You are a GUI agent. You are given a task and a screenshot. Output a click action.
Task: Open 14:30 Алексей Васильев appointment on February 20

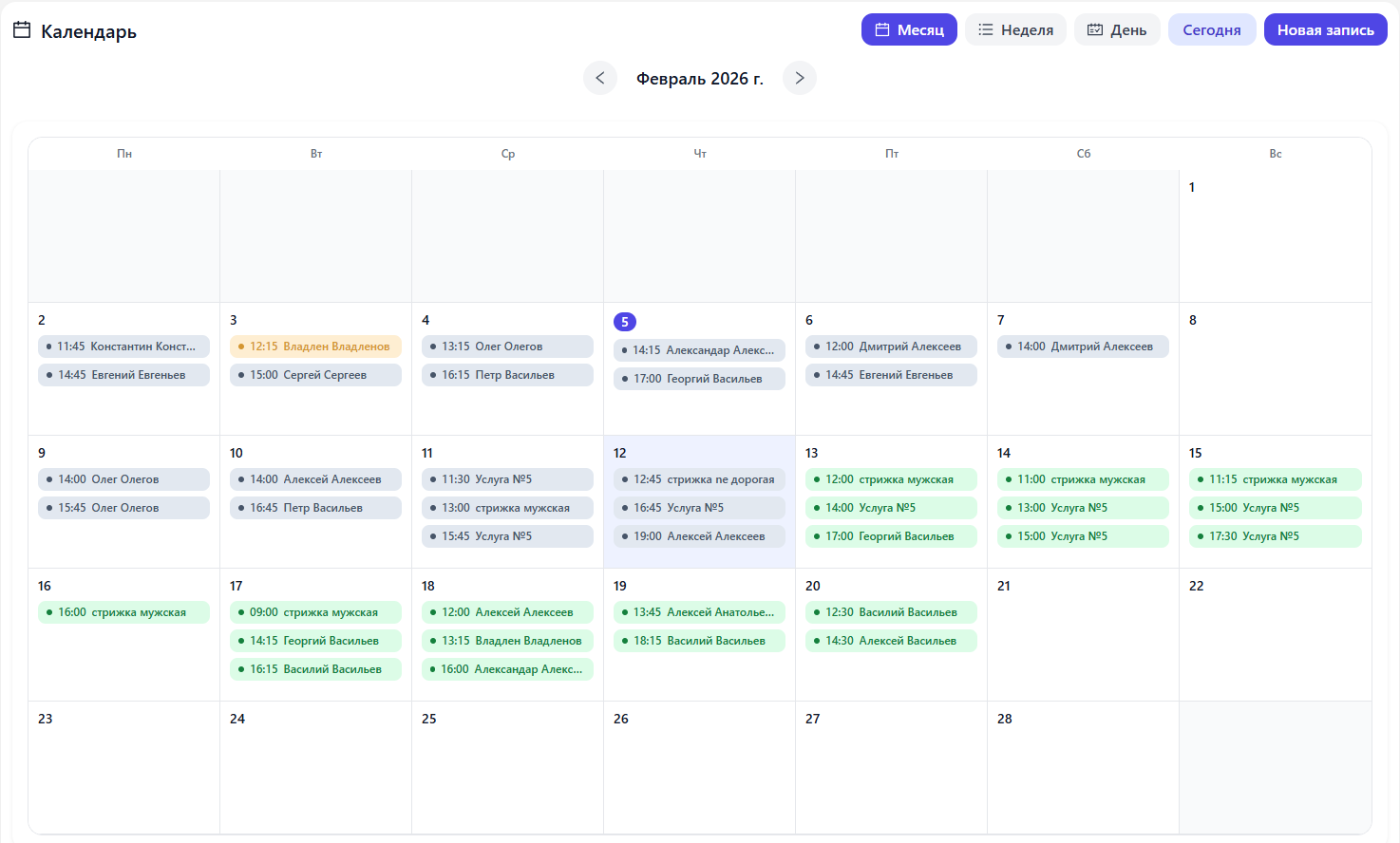(x=891, y=641)
